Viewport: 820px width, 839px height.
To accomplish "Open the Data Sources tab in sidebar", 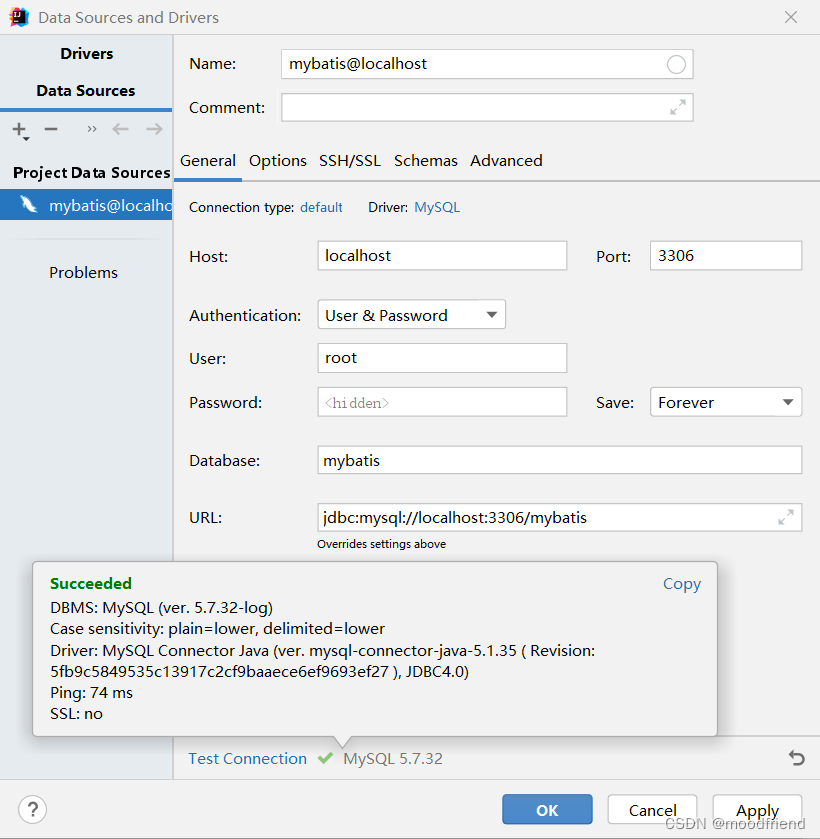I will click(x=86, y=90).
